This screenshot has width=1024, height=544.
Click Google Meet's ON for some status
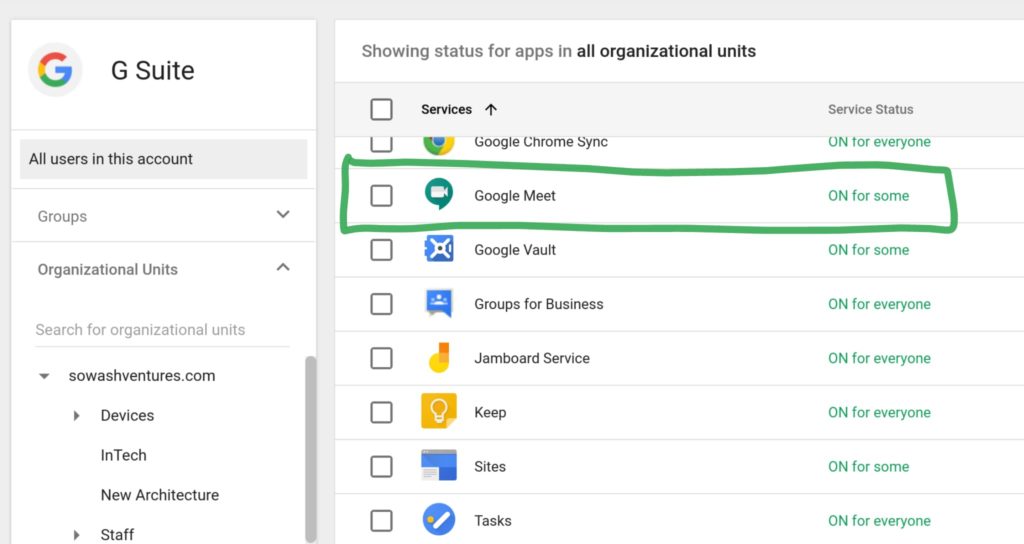(869, 196)
